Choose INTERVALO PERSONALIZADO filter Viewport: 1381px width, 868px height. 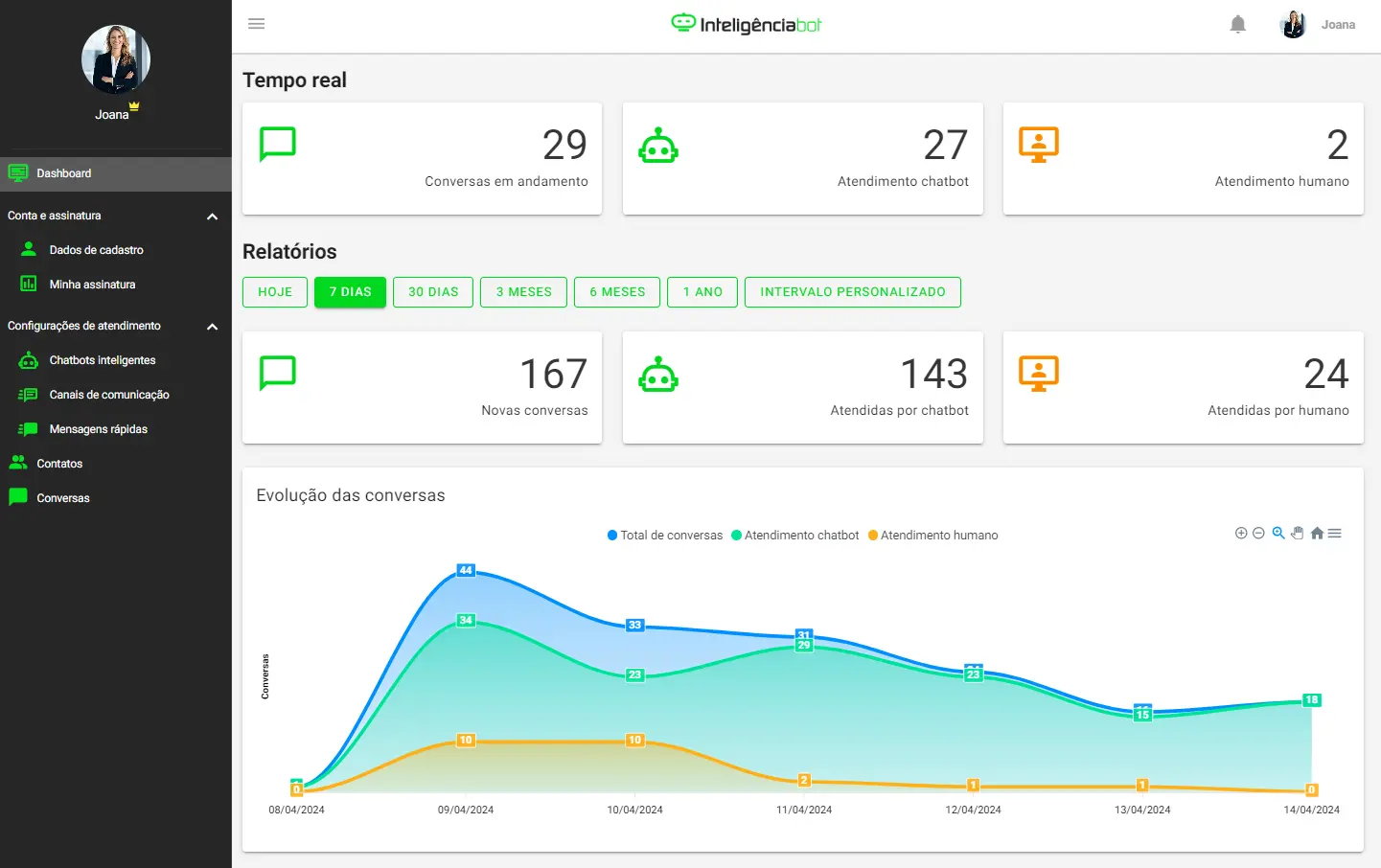click(x=853, y=292)
